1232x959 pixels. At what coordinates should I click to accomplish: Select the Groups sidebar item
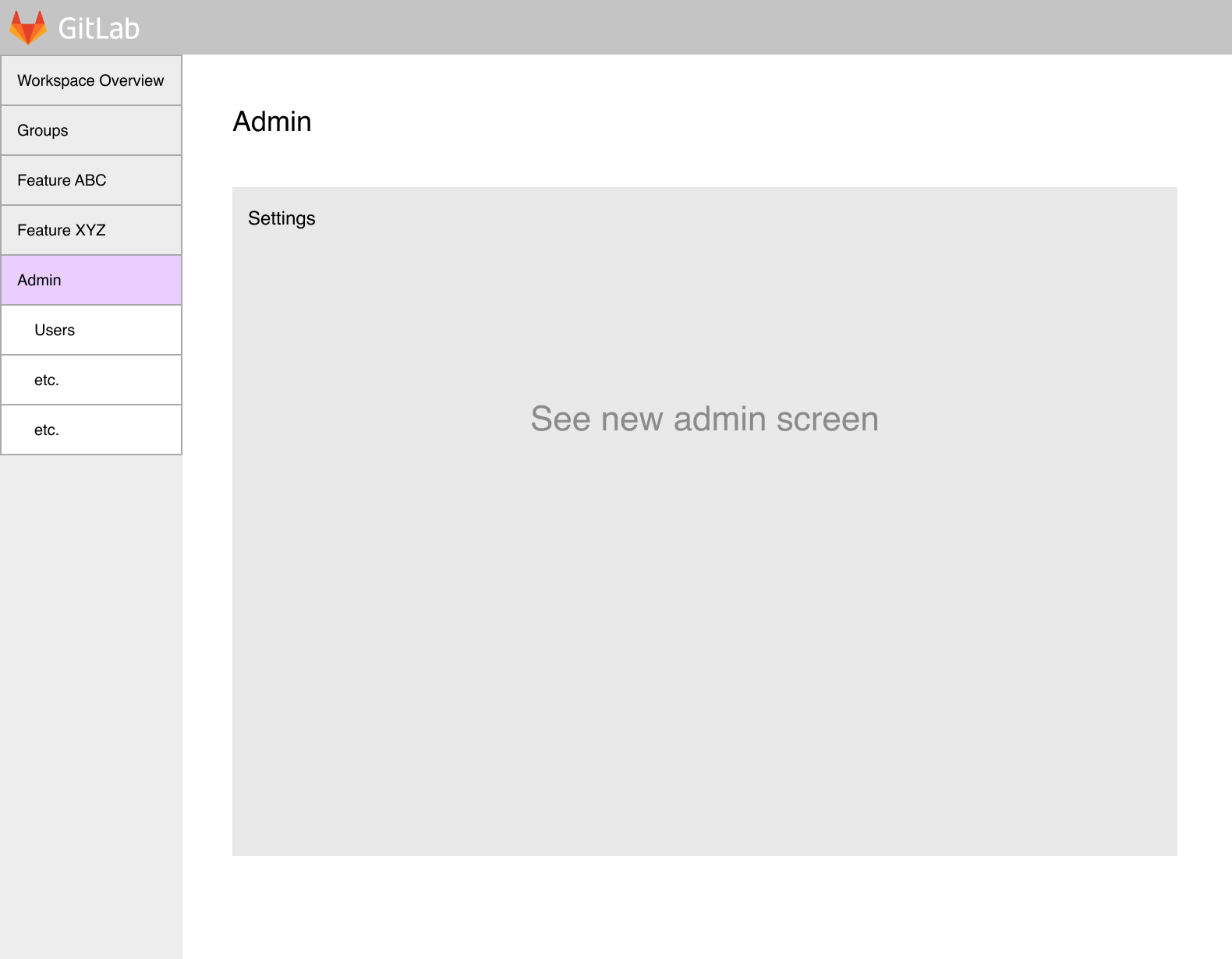tap(91, 130)
